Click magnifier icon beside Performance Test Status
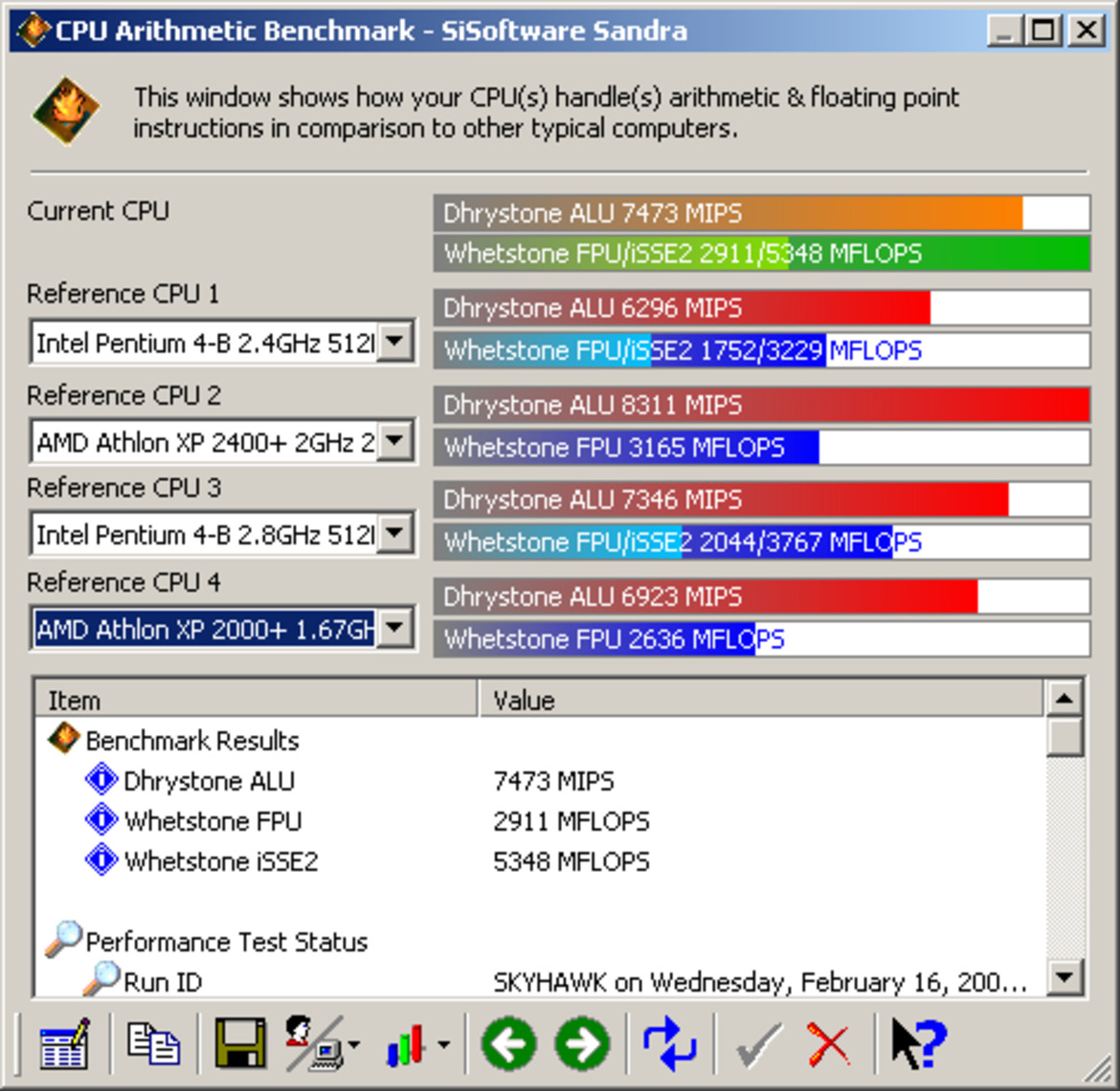This screenshot has height=1091, width=1120. click(x=63, y=940)
